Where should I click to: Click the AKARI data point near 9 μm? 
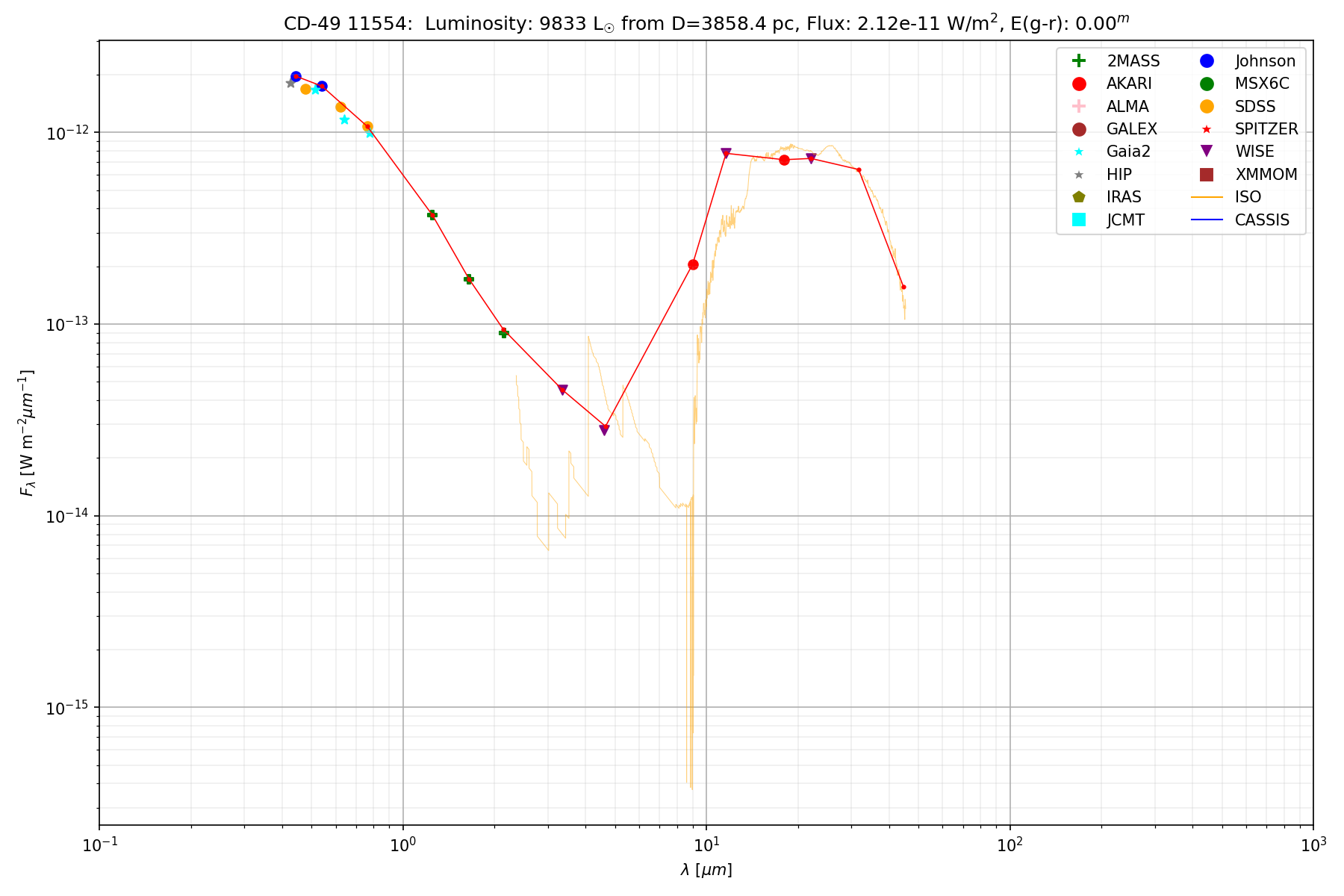693,264
